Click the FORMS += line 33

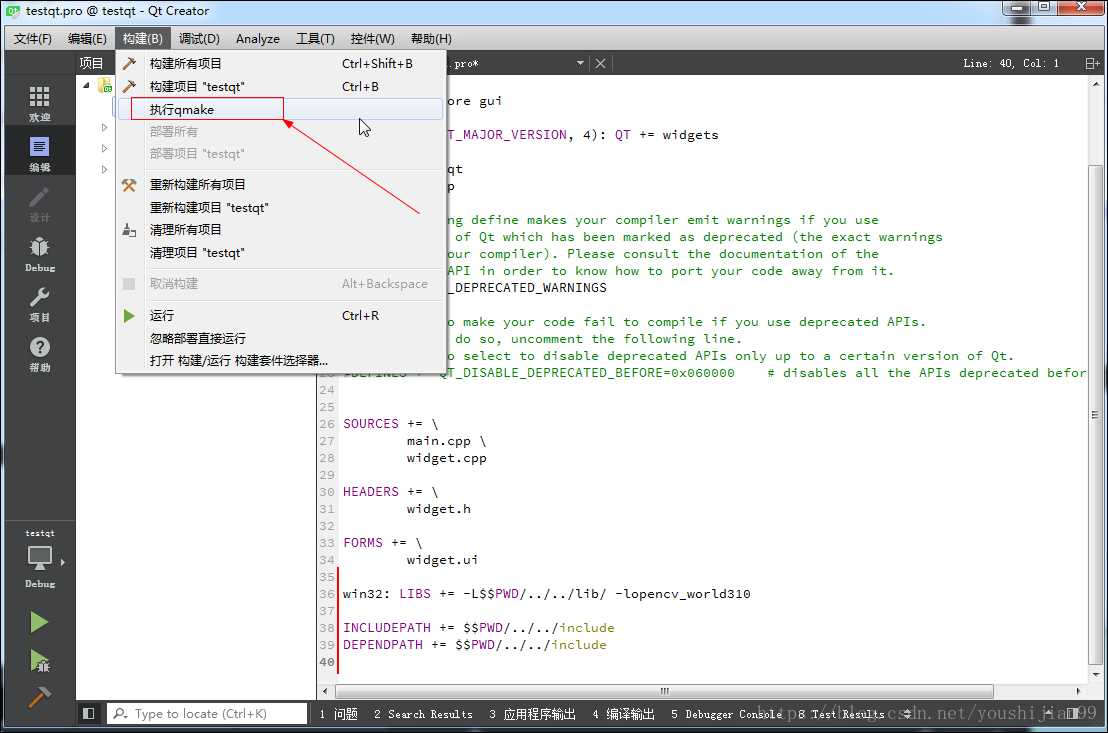click(382, 543)
